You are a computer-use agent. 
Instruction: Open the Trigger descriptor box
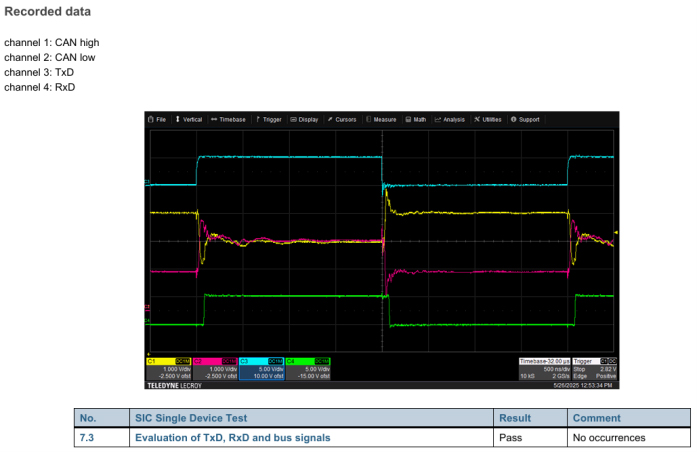coord(595,368)
